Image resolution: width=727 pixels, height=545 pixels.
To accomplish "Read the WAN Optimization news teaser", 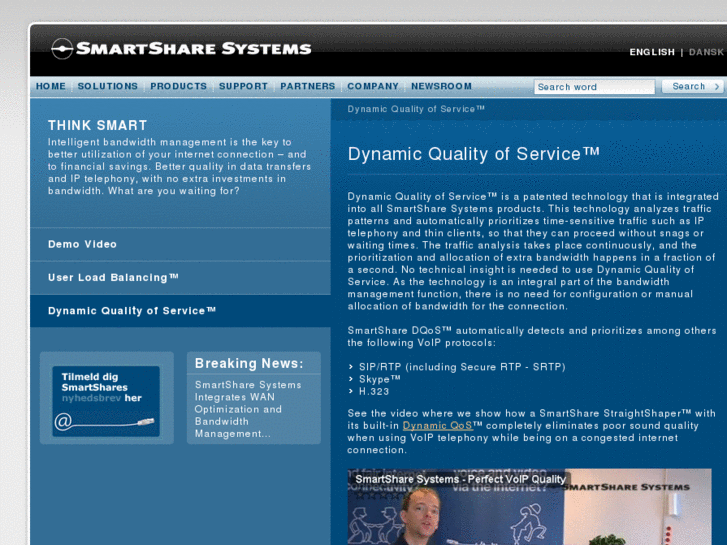I will point(248,409).
